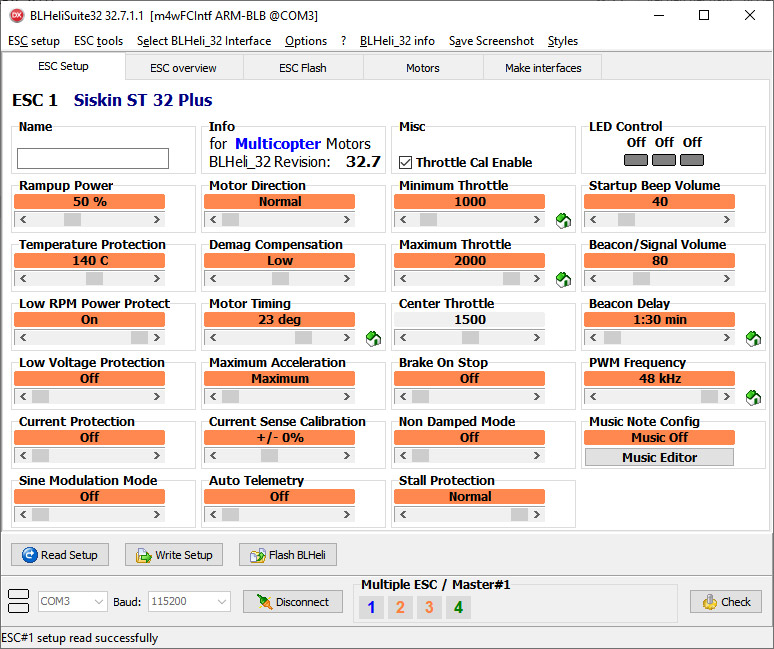This screenshot has width=774, height=649.
Task: Click the Music Off value bar
Action: (659, 438)
